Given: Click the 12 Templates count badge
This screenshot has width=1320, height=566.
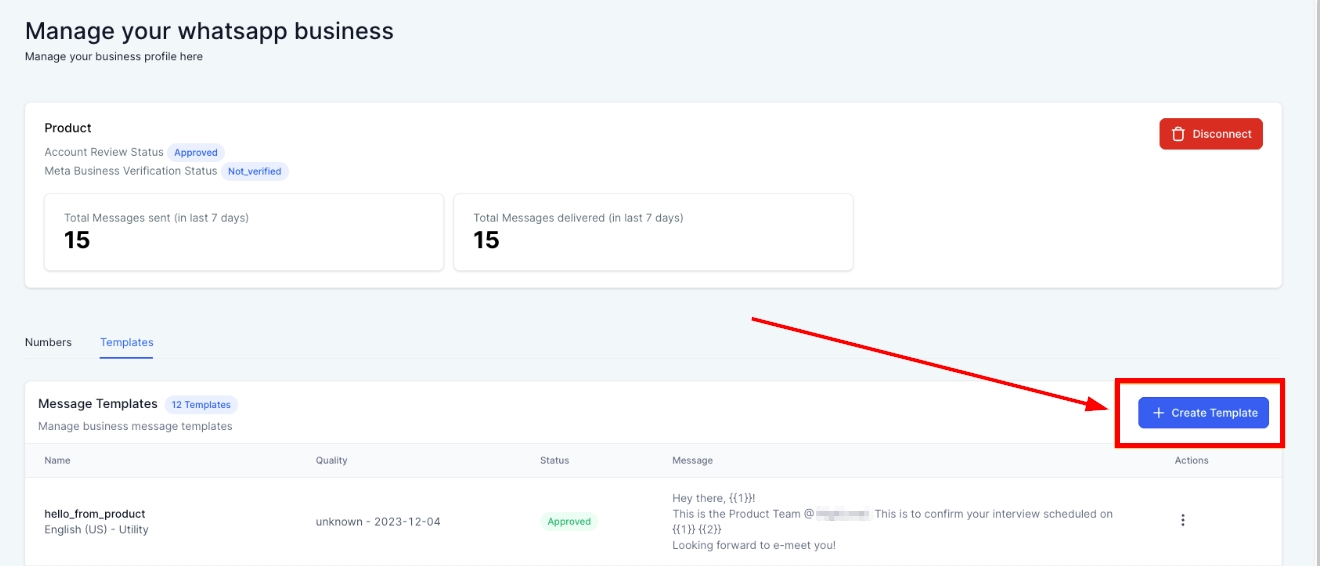Looking at the screenshot, I should pos(201,405).
